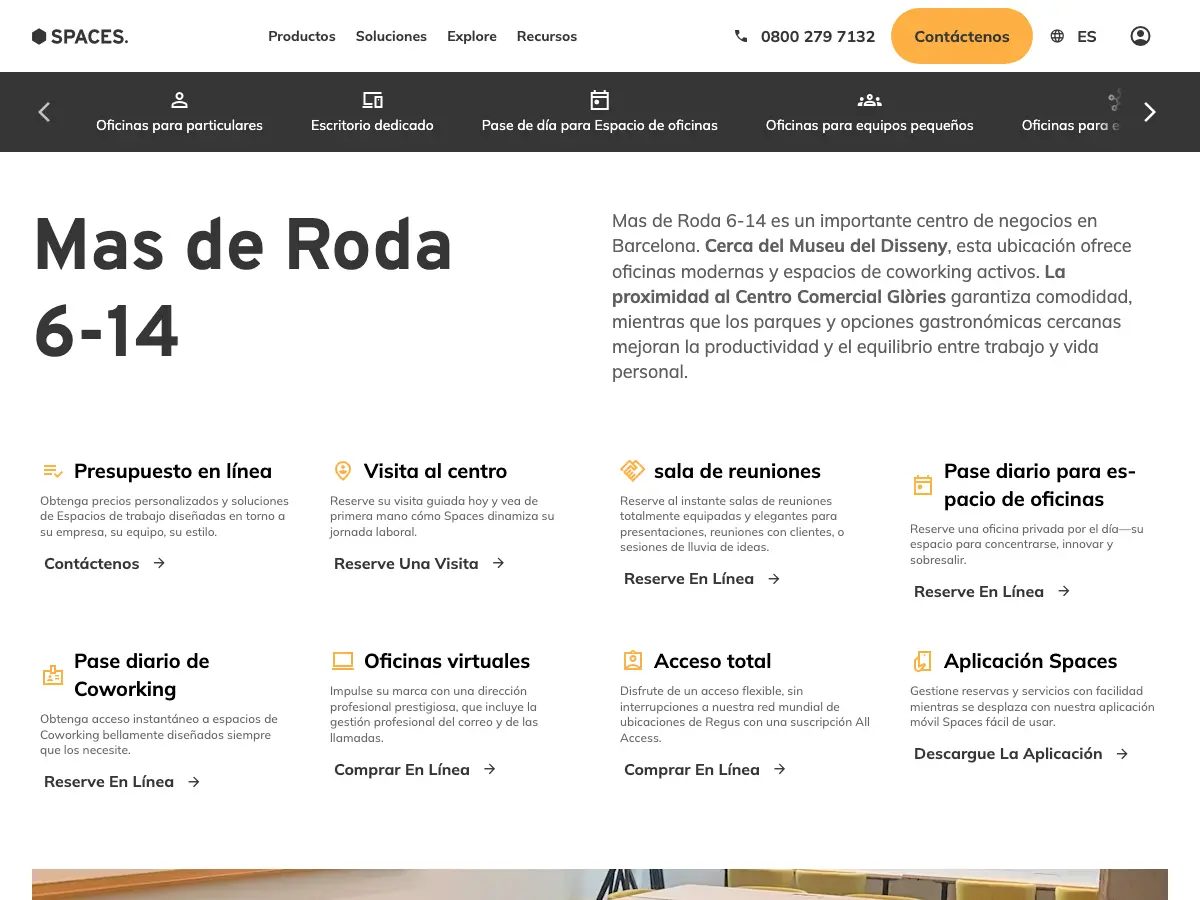The height and width of the screenshot is (900, 1200).
Task: Click arrow next to Contáctenos link
Action: click(159, 563)
